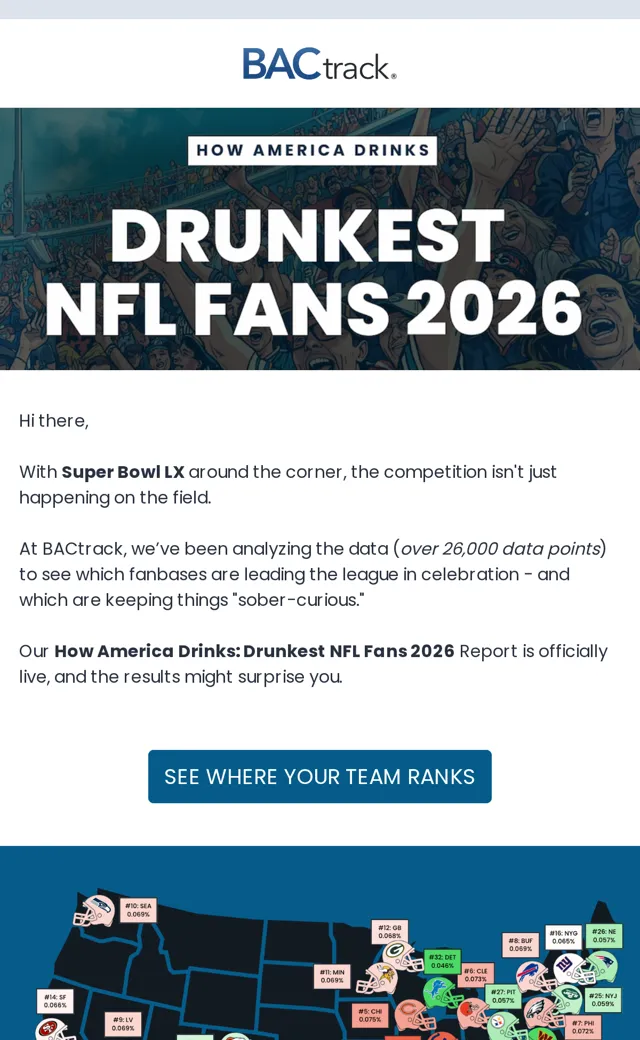
Task: Select the #10: SEA ranking label
Action: 139,909
